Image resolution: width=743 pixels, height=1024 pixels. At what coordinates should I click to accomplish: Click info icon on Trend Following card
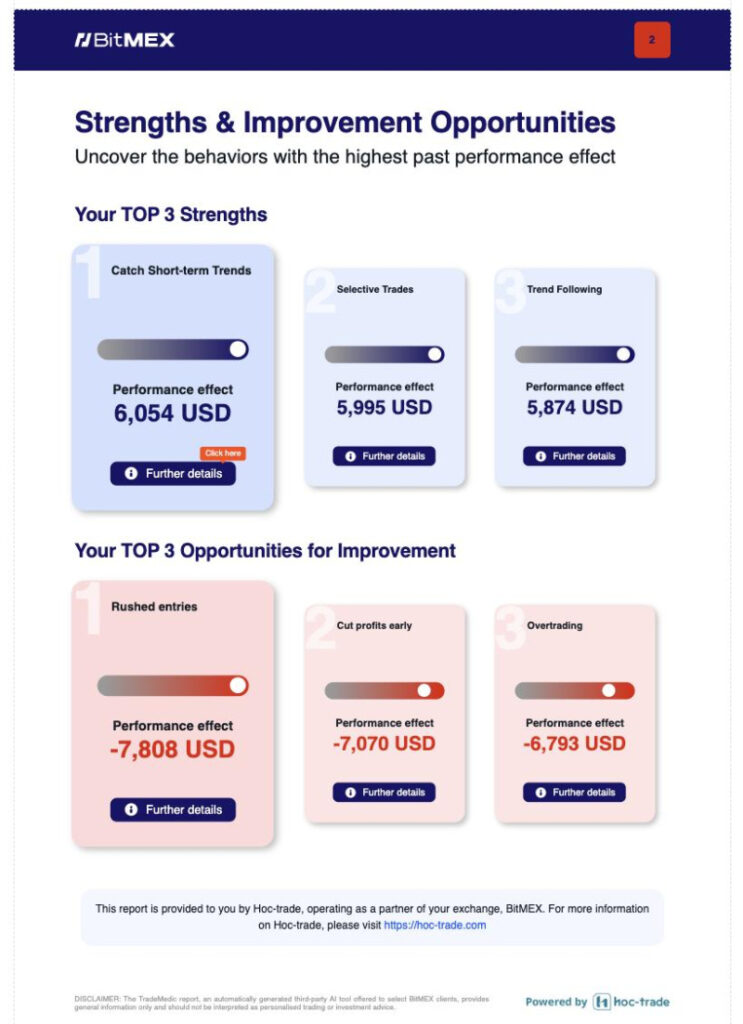[540, 456]
